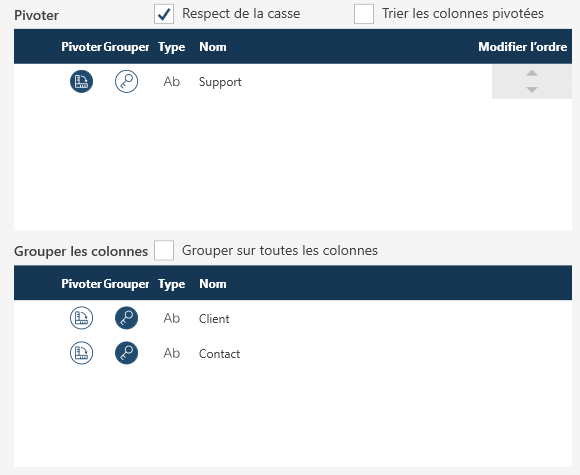Select the Contact row name

coord(219,354)
